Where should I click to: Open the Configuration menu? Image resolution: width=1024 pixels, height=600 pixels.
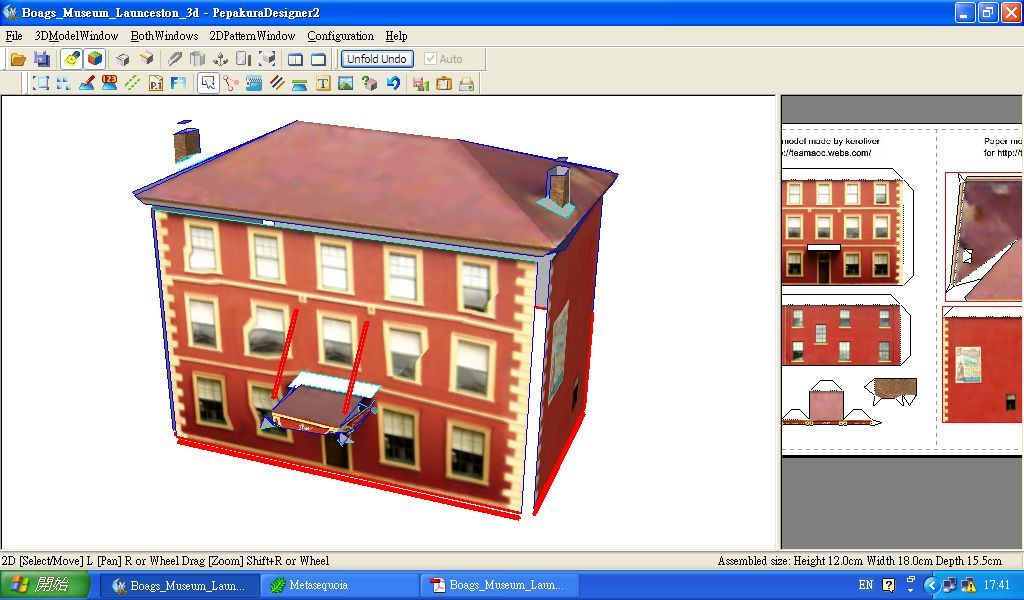(x=340, y=36)
